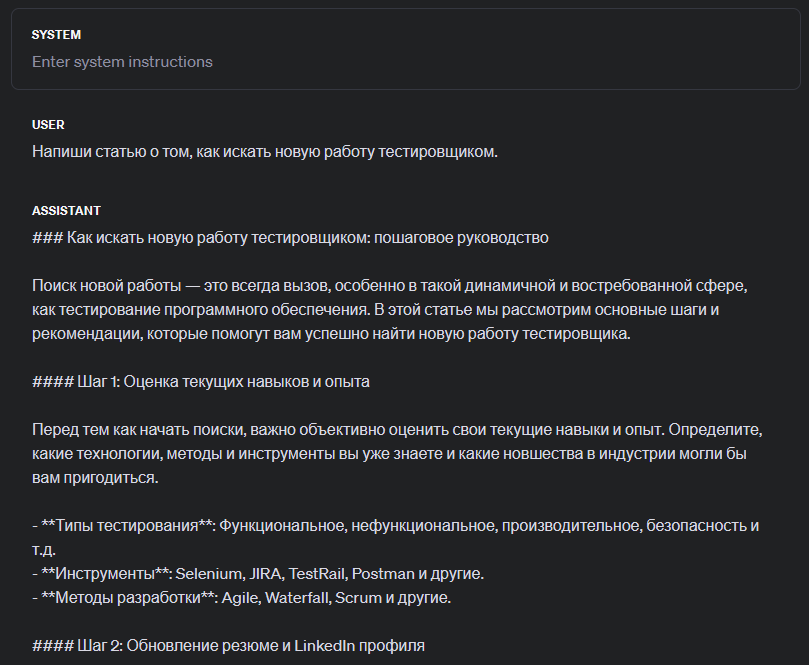Click the line starting 'какие технологии, методы'
The height and width of the screenshot is (665, 809).
pyautogui.click(x=390, y=454)
